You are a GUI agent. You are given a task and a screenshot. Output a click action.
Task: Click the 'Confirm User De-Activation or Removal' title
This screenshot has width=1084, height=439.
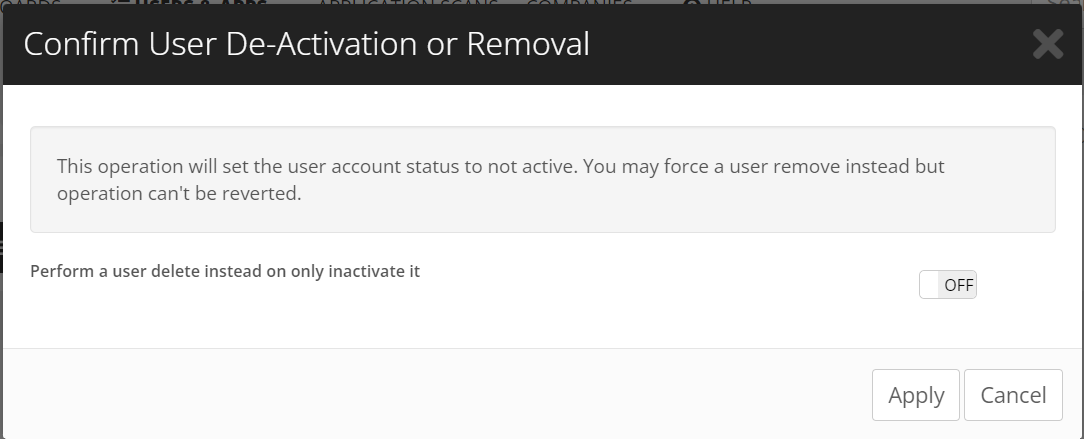tap(306, 44)
